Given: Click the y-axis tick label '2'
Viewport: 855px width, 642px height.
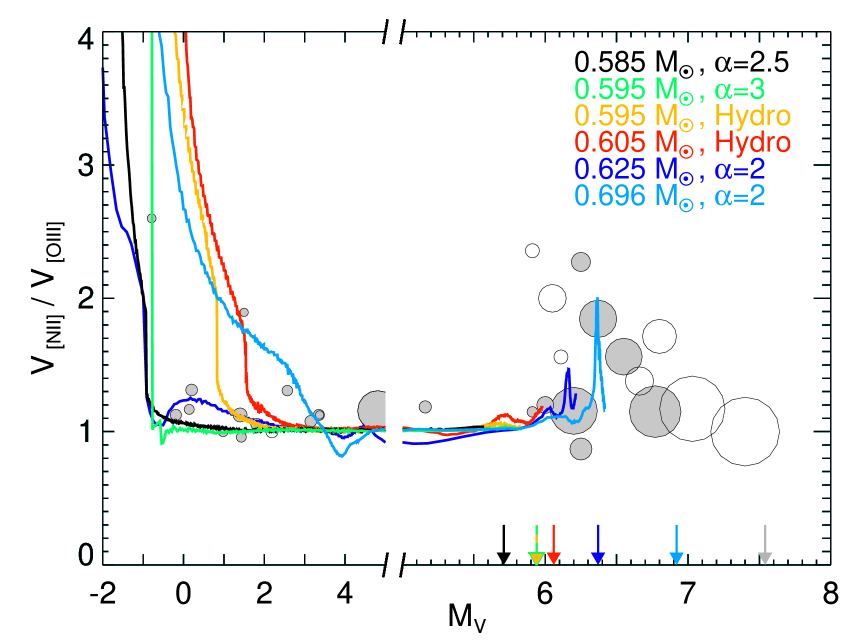Looking at the screenshot, I should click(x=86, y=298).
